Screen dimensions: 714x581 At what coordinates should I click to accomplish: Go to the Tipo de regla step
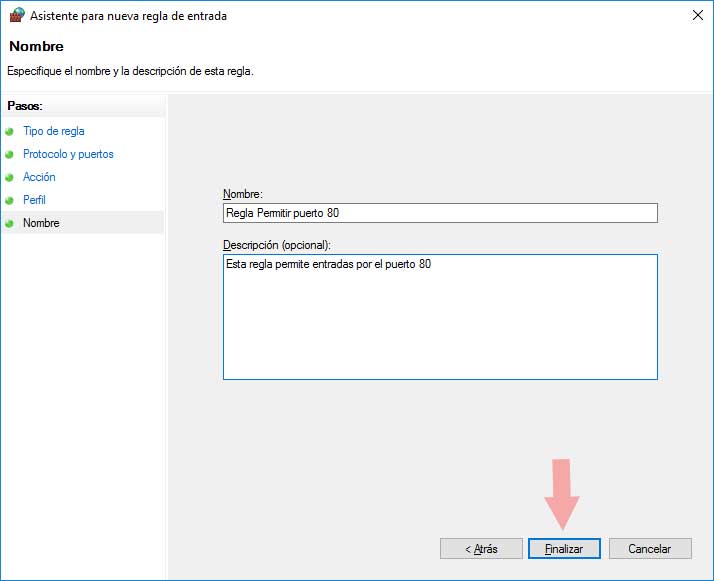(x=54, y=131)
